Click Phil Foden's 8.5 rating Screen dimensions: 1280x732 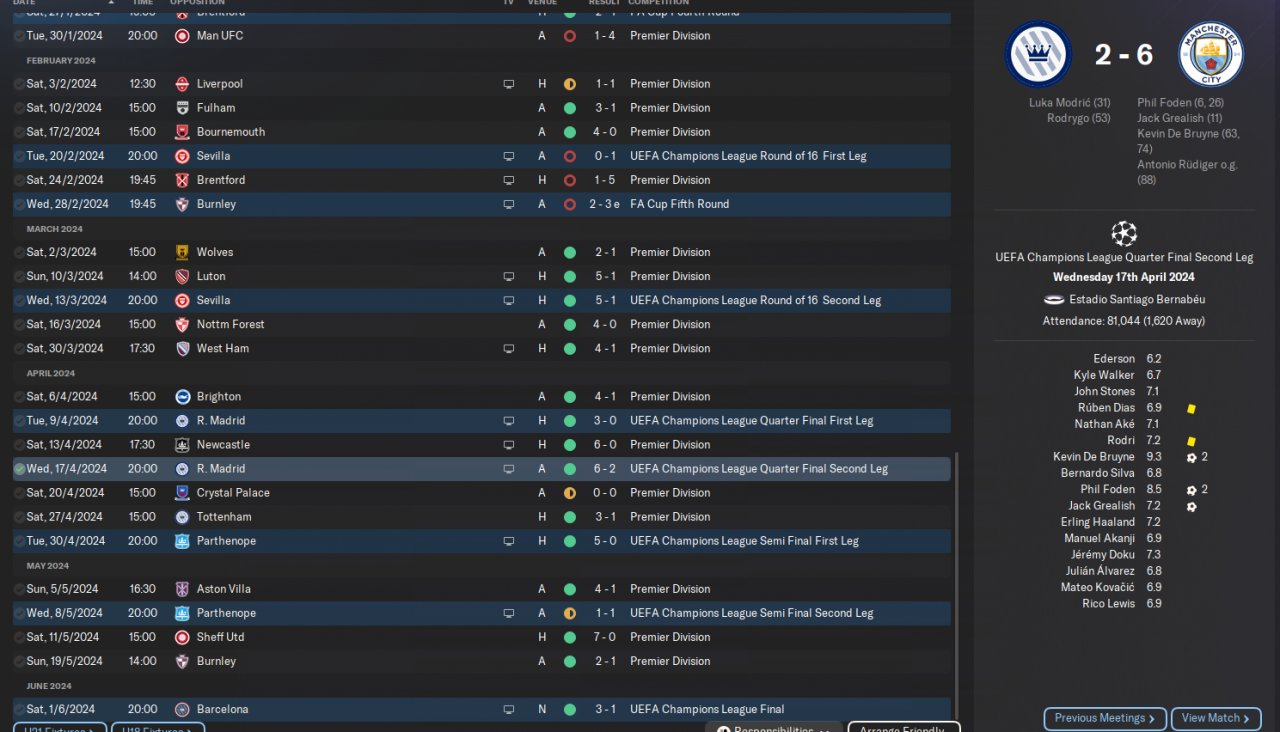point(1154,490)
